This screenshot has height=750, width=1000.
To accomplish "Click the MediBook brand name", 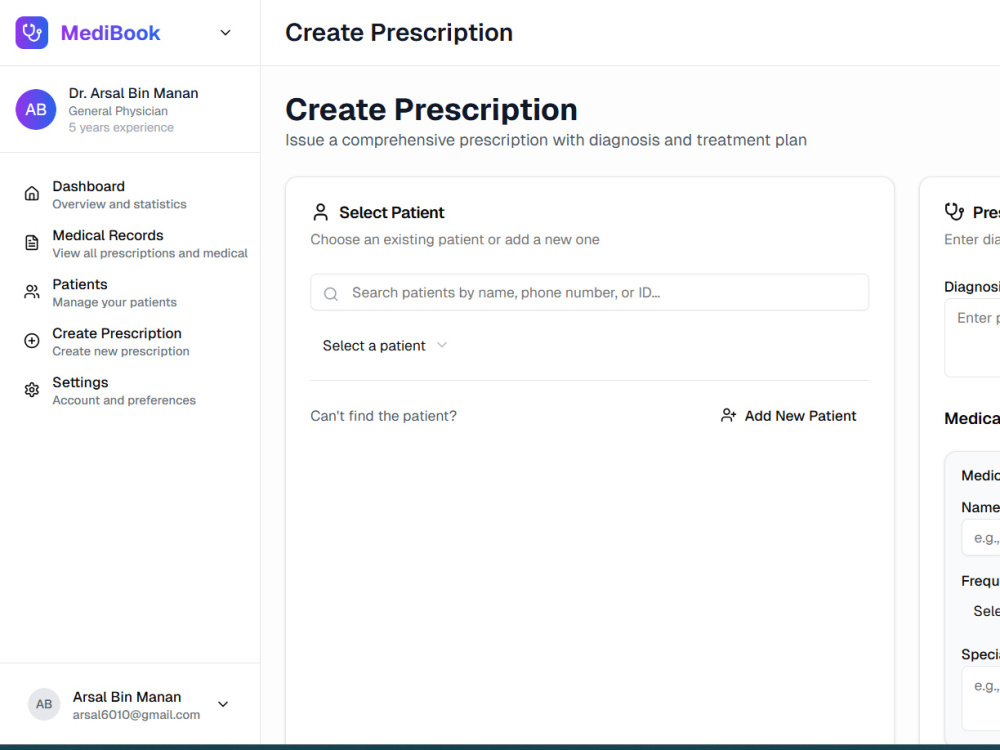I will (x=110, y=33).
